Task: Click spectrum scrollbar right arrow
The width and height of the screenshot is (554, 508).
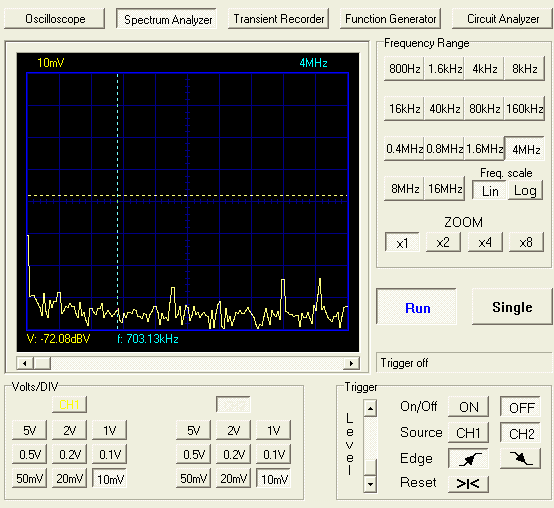Action: (351, 363)
